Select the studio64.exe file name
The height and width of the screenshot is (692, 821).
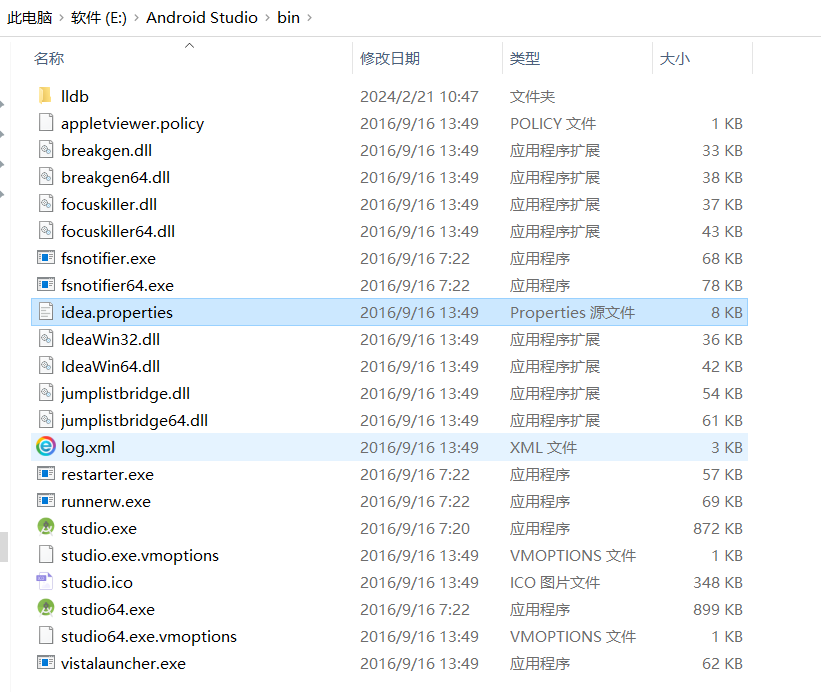(108, 609)
